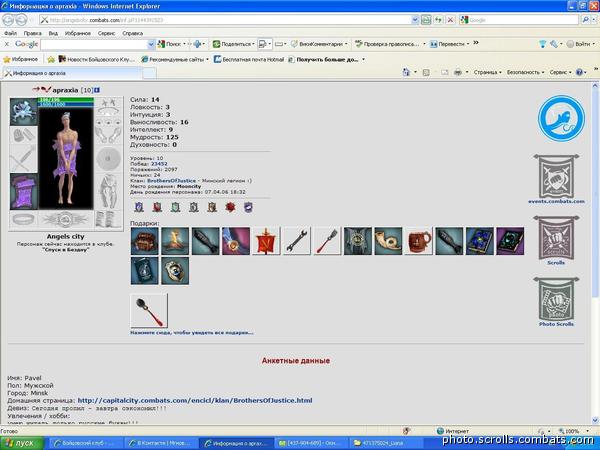
Task: Click the Новости Бойцовского Клуба favorite link
Action: click(x=96, y=59)
